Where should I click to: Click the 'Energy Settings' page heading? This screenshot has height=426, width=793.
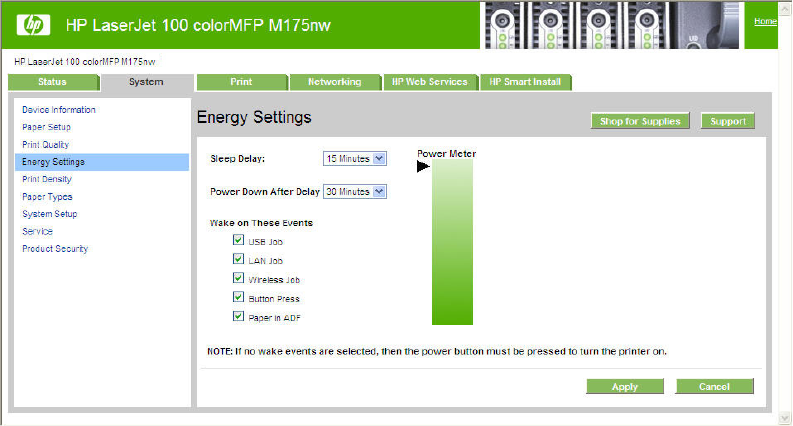point(254,117)
